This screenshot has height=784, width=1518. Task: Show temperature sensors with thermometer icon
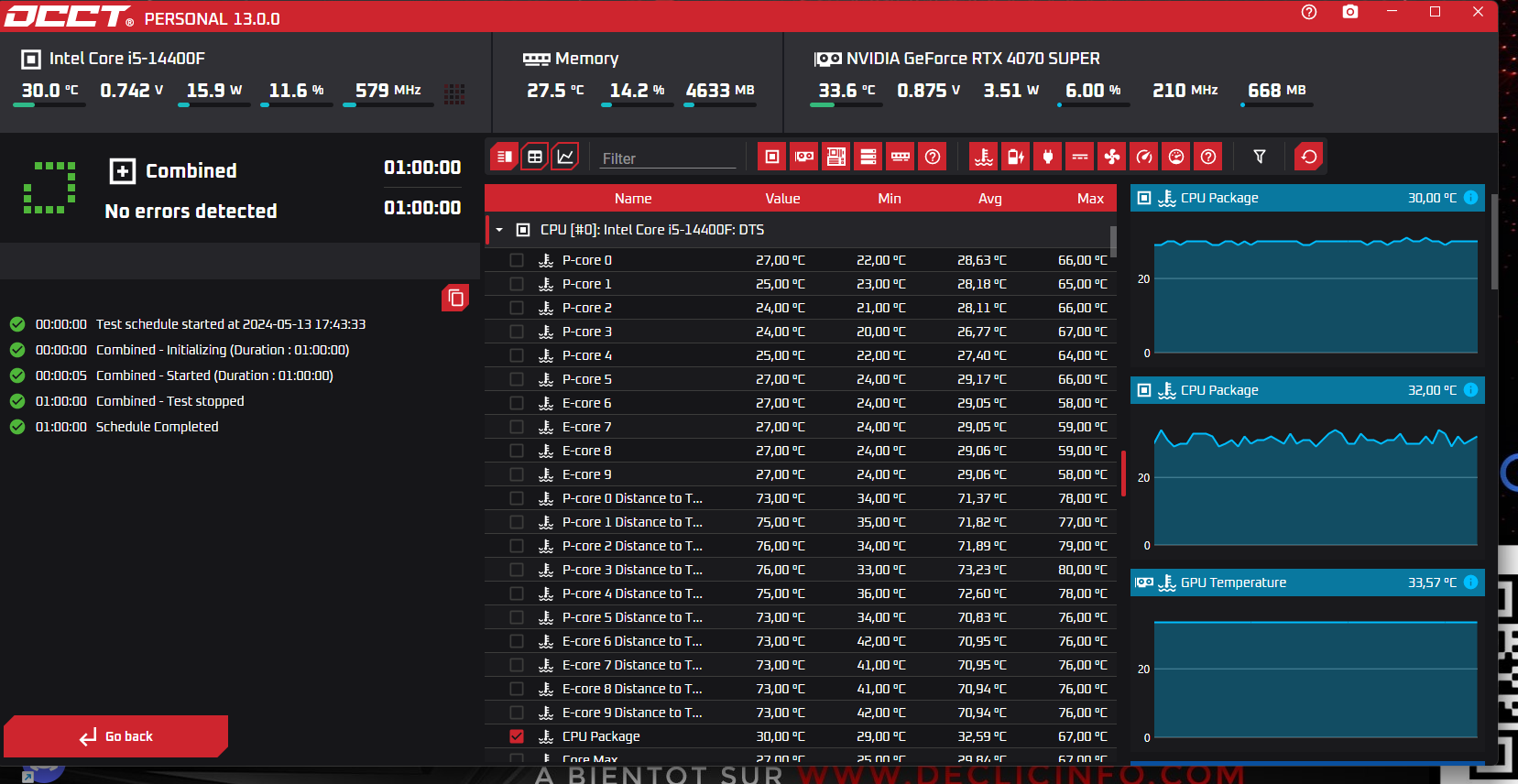click(x=984, y=157)
